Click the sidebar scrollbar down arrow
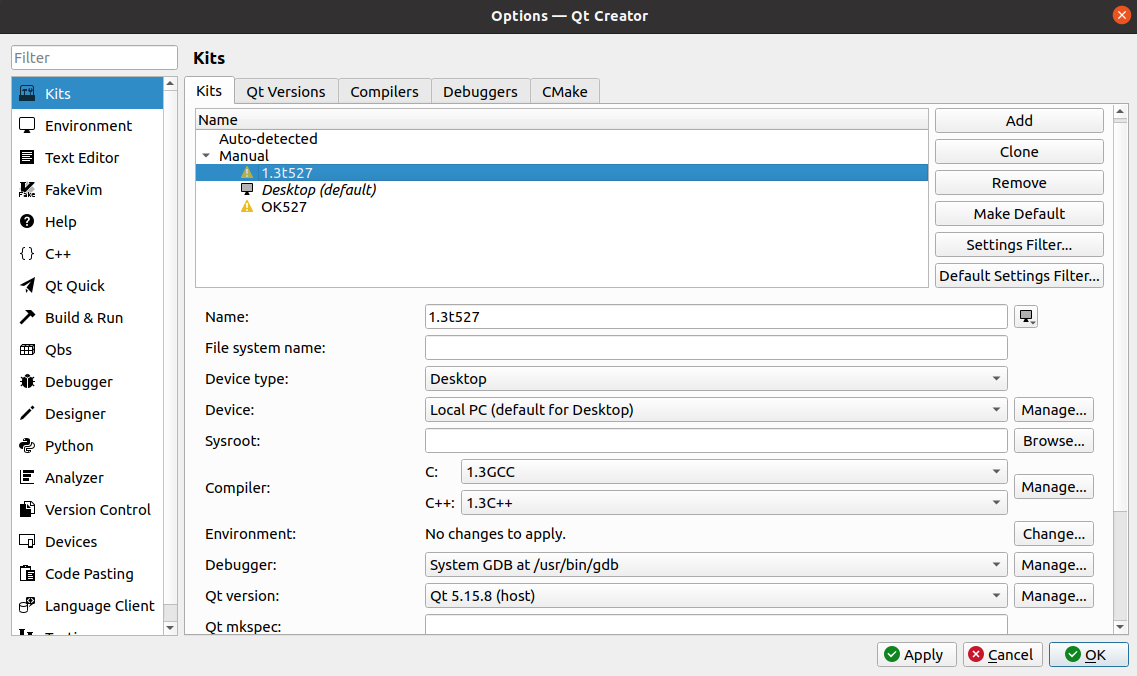The height and width of the screenshot is (676, 1137). click(x=170, y=627)
